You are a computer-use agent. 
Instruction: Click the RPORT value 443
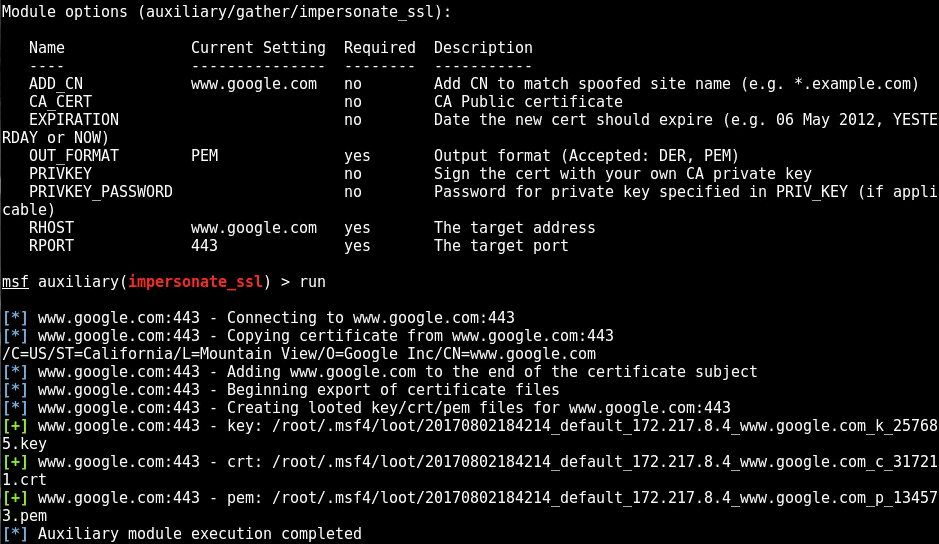click(x=204, y=246)
